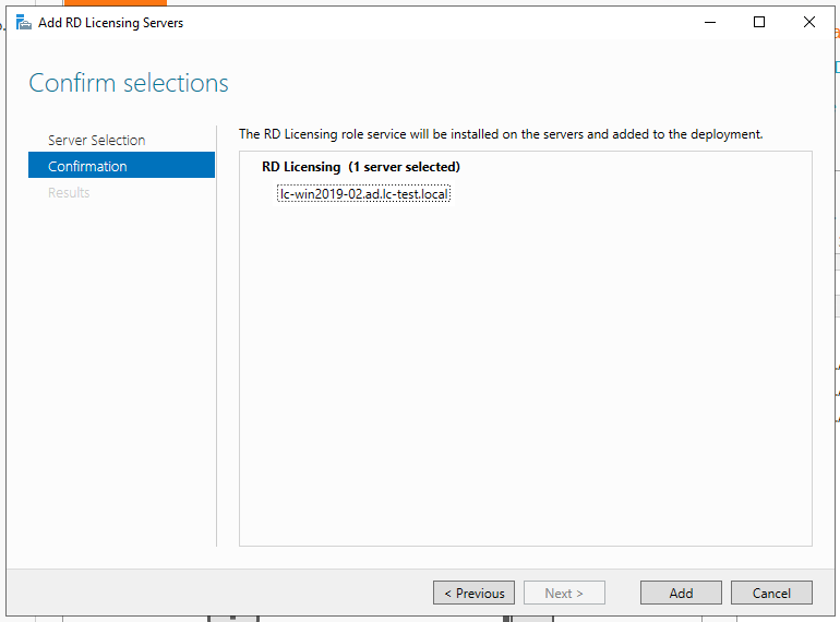
Task: Select the highlighted Confirmation step
Action: pos(121,166)
